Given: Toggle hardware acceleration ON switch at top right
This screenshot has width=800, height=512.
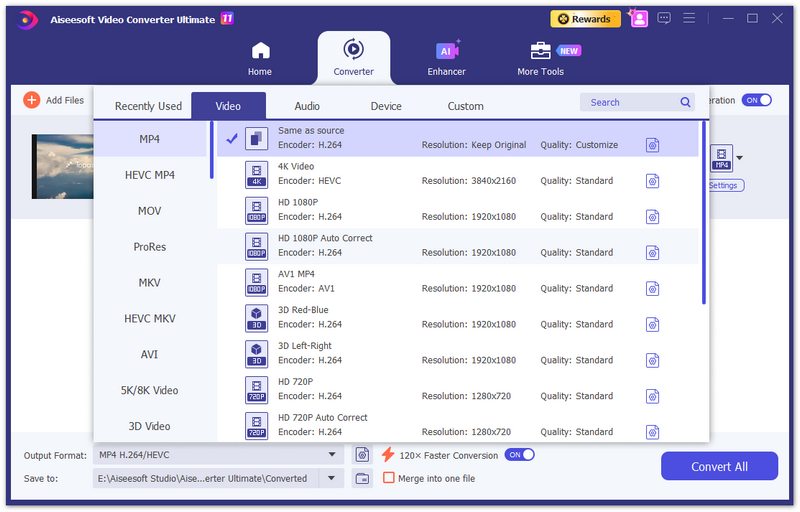Looking at the screenshot, I should [x=756, y=100].
